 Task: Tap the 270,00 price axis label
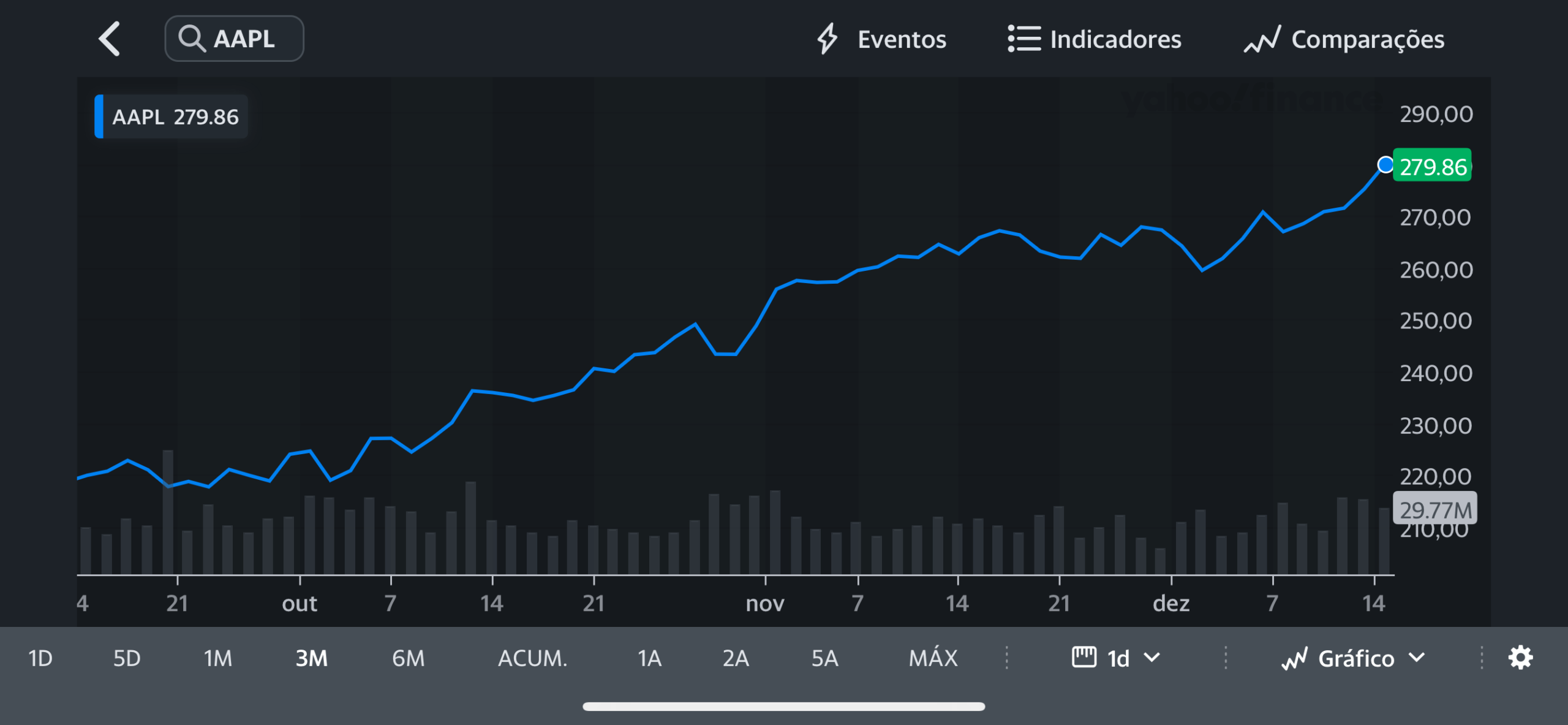pos(1435,218)
